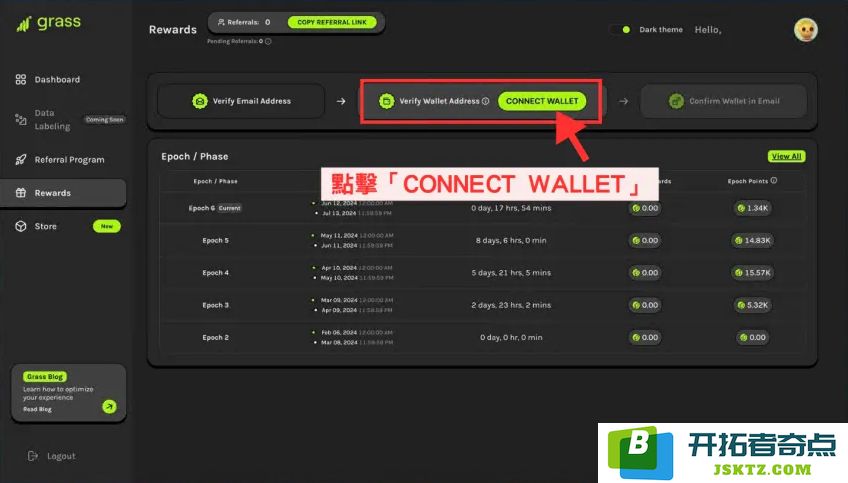Click the Logout button
848x483 pixels.
(51, 456)
